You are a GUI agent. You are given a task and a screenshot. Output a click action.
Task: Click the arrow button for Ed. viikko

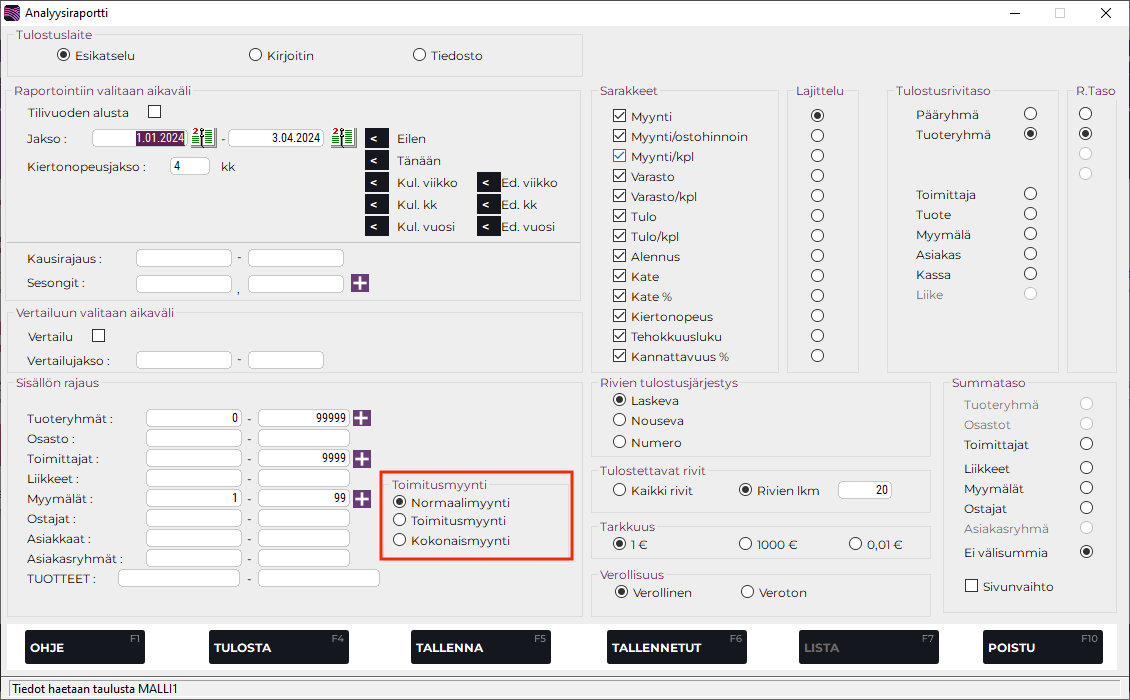click(x=488, y=182)
